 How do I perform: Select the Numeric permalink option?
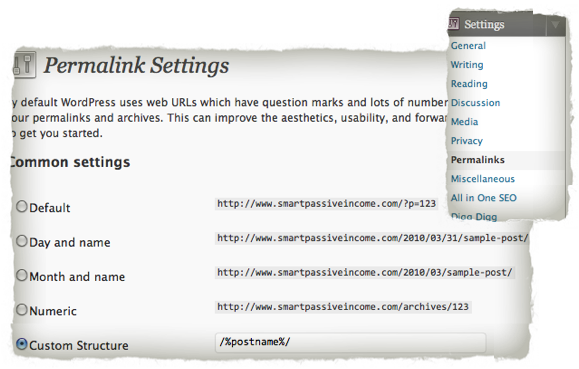pos(22,310)
